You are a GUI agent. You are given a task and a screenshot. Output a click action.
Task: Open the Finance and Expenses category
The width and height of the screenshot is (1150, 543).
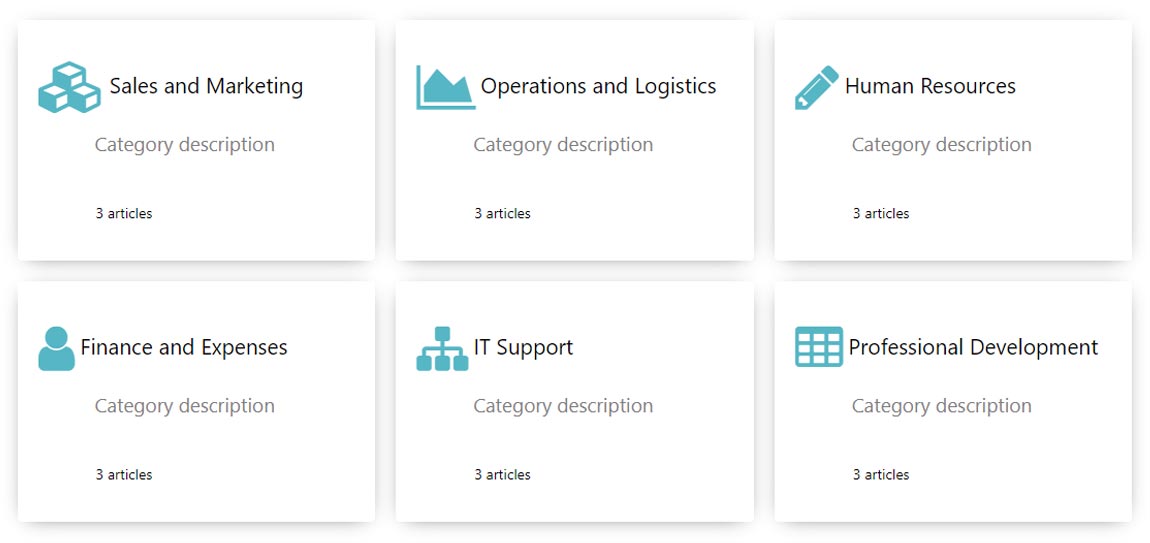[x=184, y=347]
